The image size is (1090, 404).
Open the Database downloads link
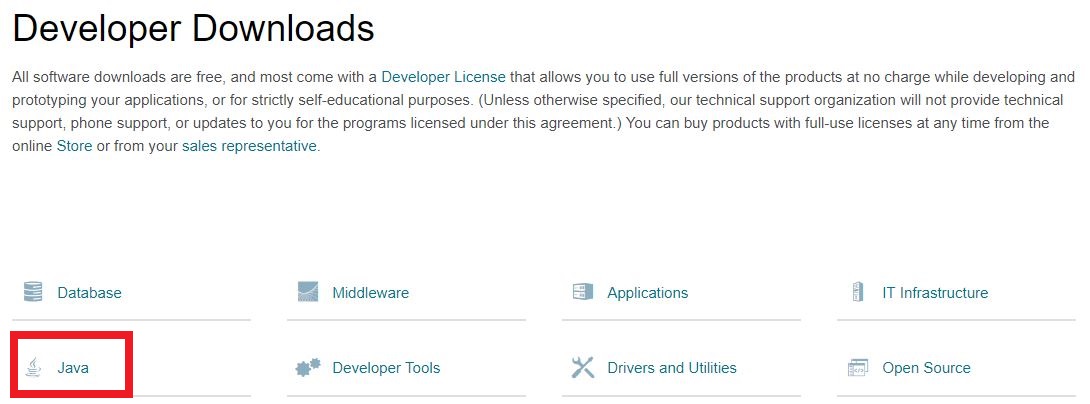pos(89,293)
